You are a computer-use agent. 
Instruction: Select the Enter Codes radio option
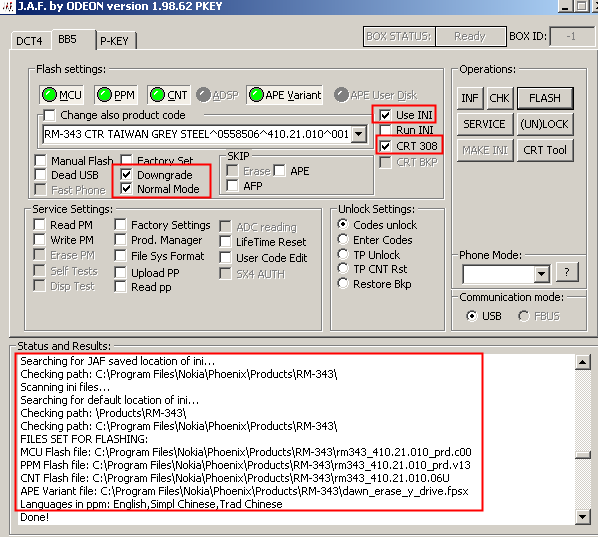coord(343,240)
